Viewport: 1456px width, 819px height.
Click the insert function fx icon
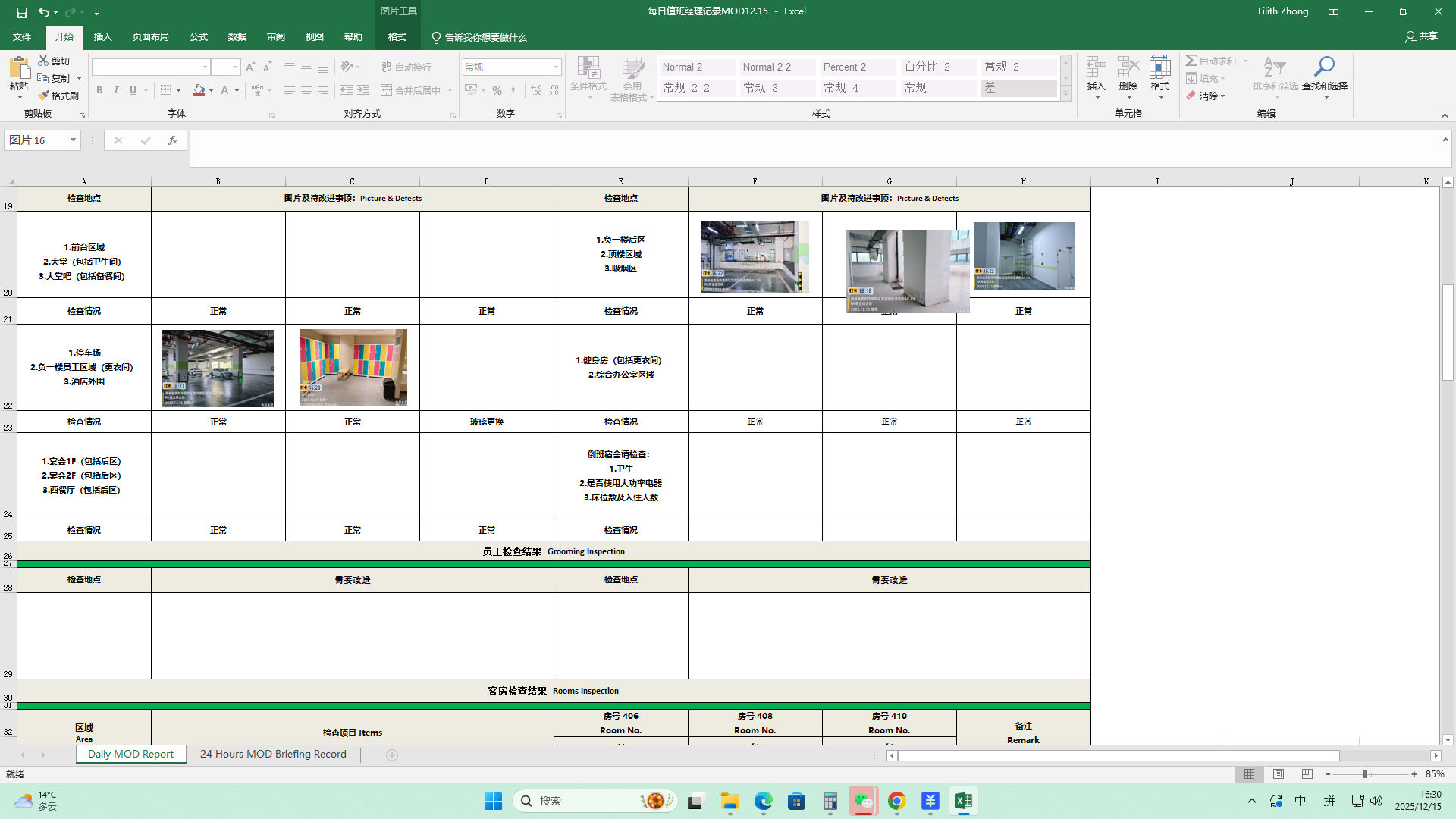pyautogui.click(x=173, y=140)
